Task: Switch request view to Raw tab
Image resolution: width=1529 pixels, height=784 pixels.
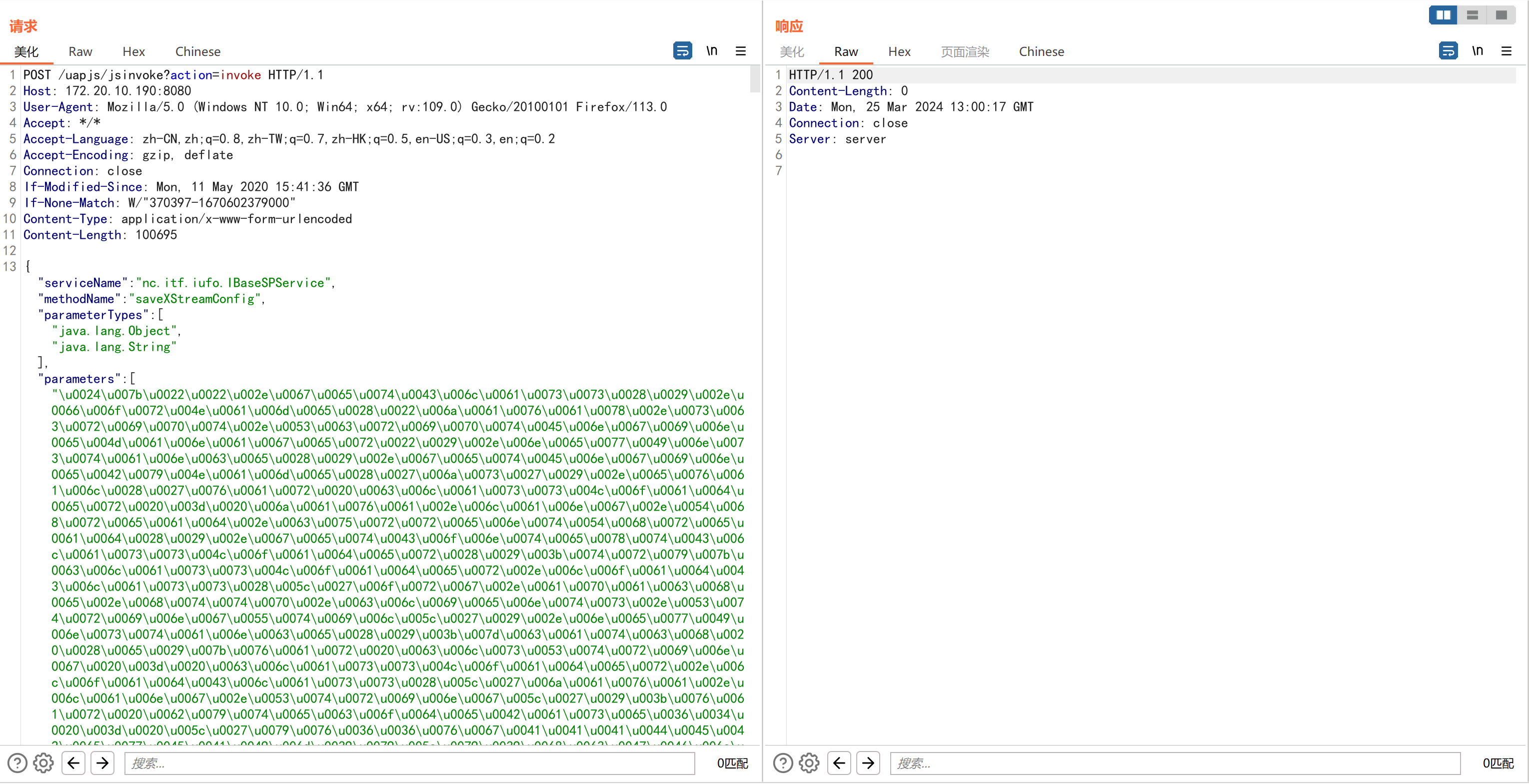Action: (80, 51)
